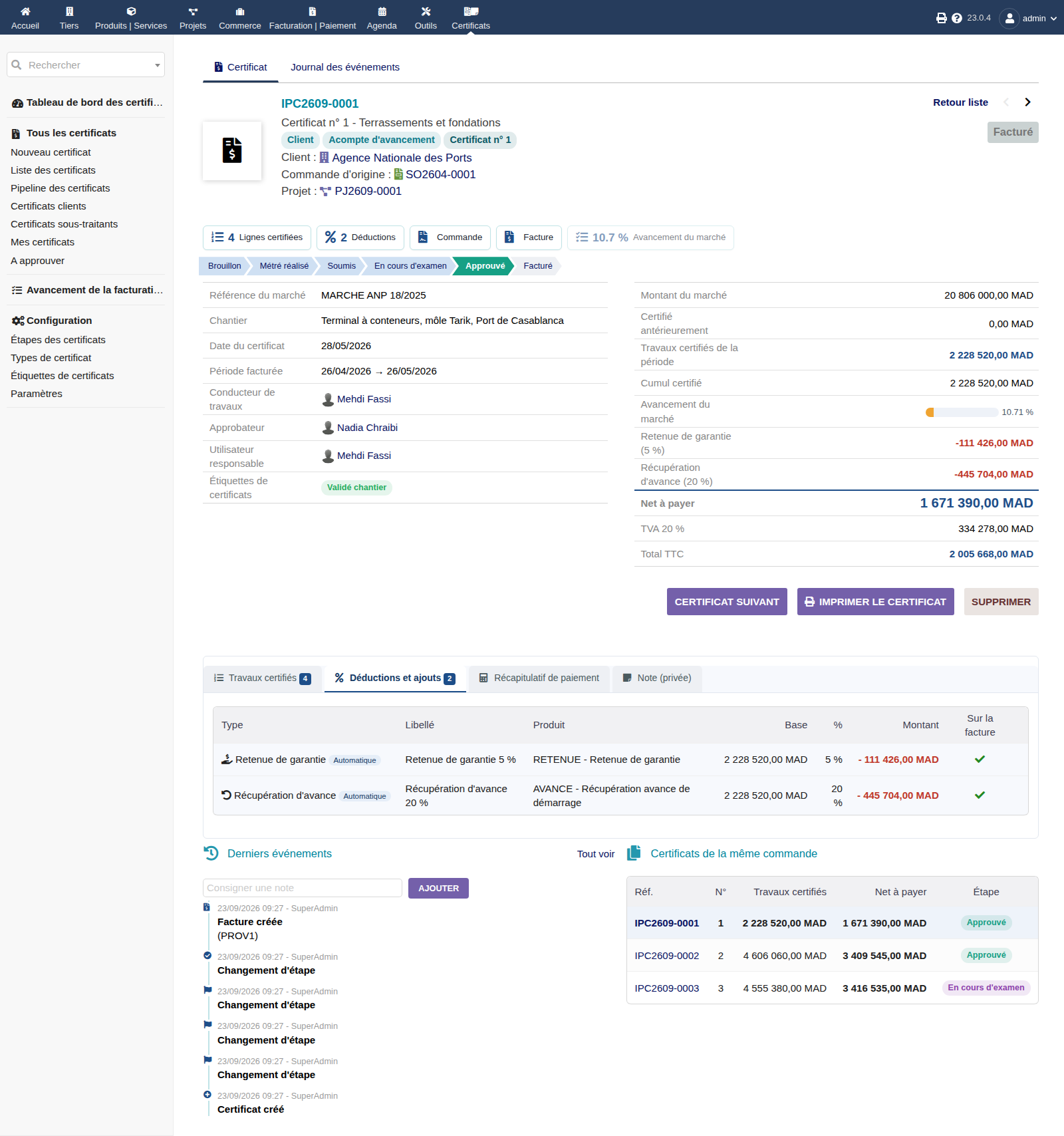The width and height of the screenshot is (1064, 1136).
Task: Switch to Journal des événements tab
Action: pyautogui.click(x=345, y=67)
